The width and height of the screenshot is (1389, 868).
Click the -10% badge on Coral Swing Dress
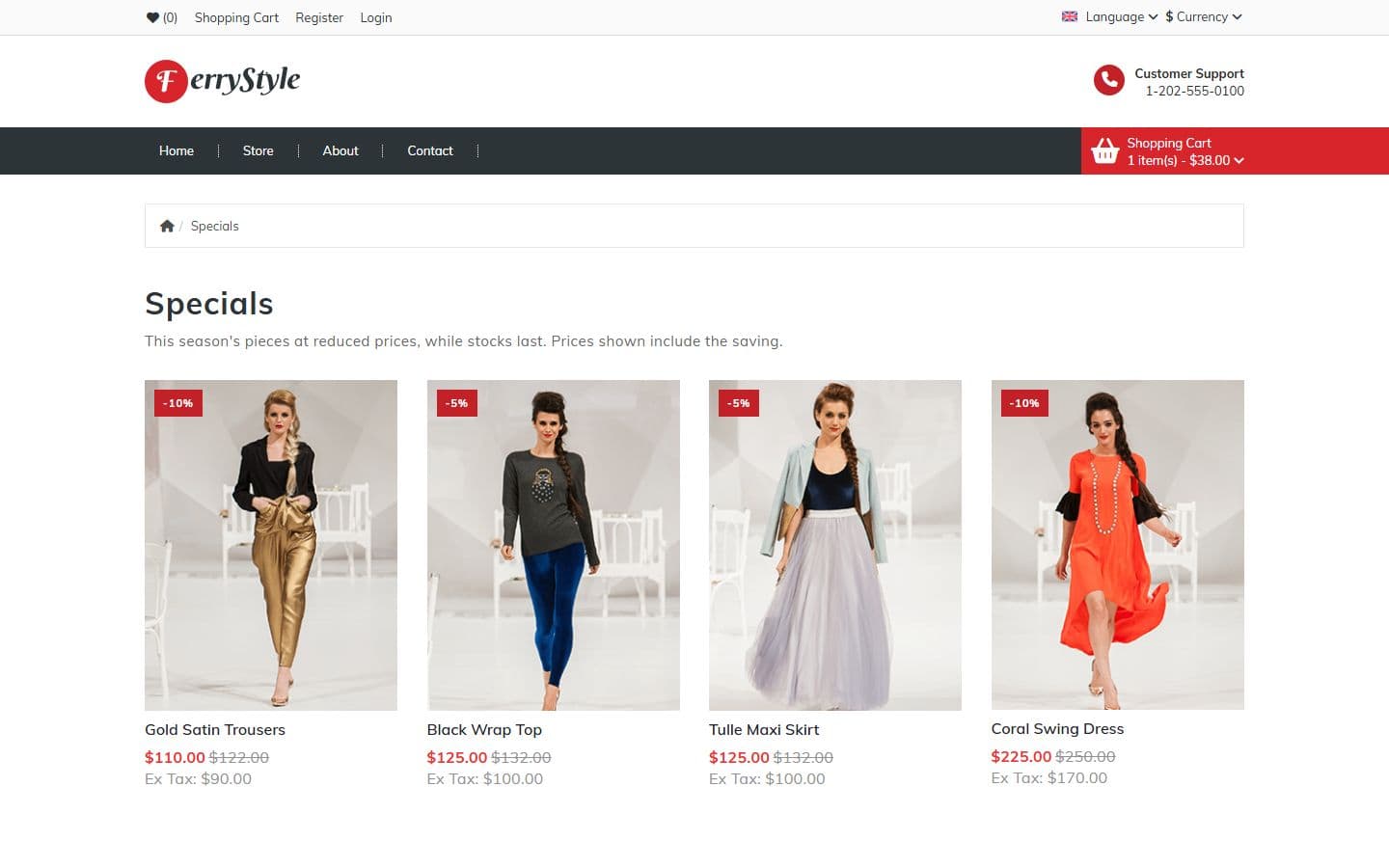coord(1024,403)
